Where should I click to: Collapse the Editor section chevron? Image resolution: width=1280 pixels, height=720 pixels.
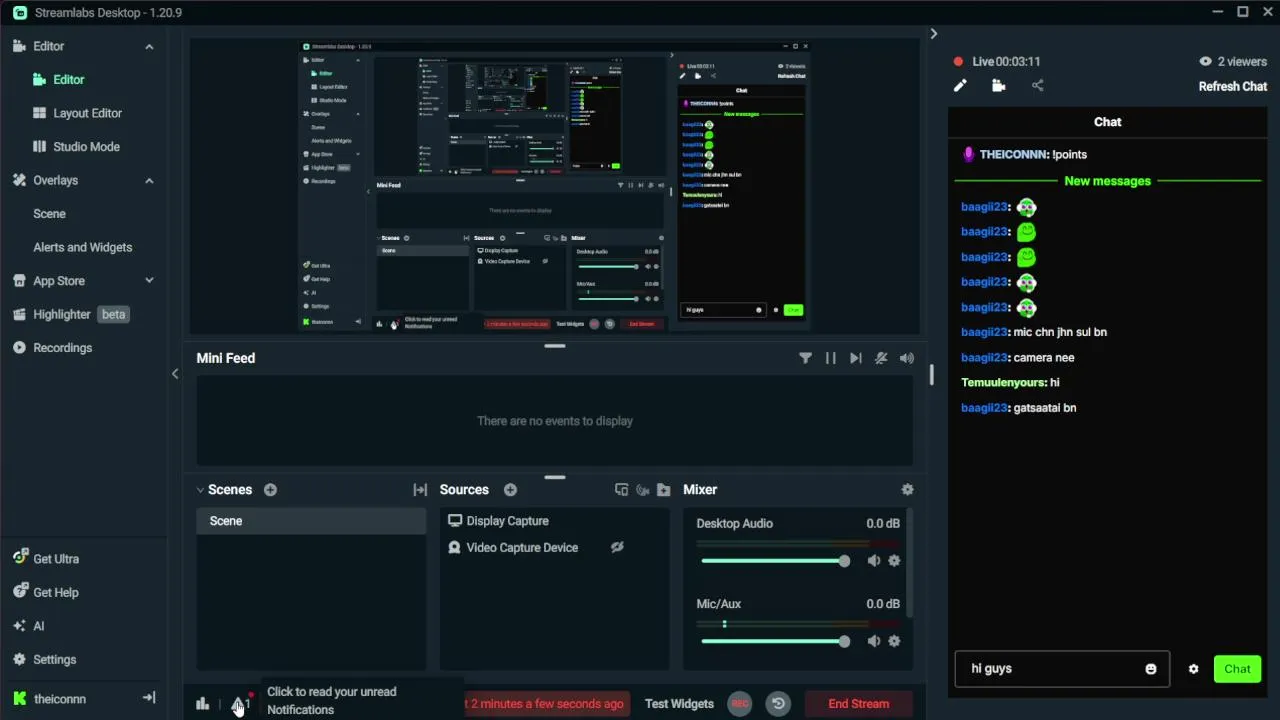point(149,47)
